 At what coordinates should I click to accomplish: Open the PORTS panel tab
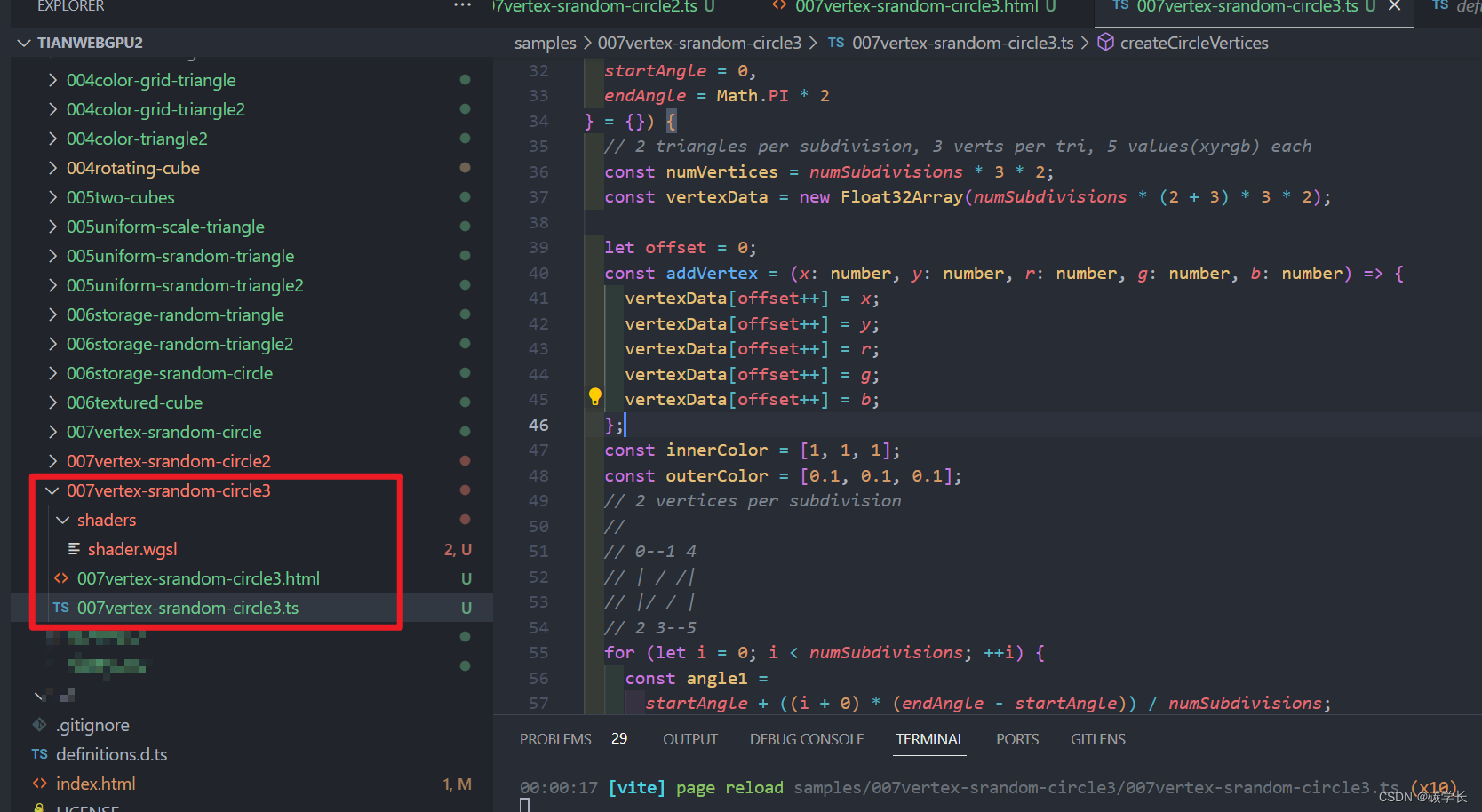1017,739
